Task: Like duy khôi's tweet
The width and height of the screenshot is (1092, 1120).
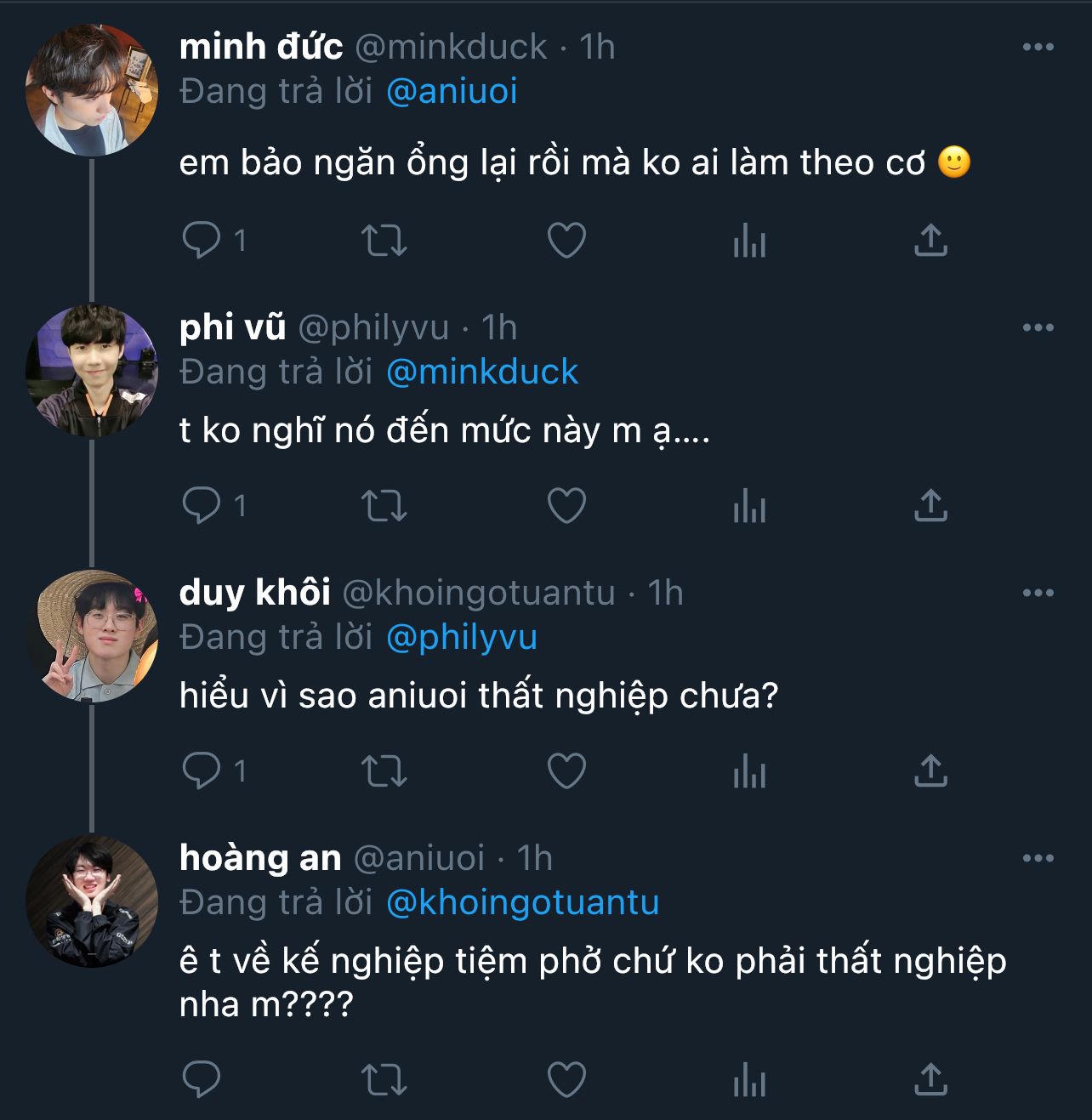Action: click(x=566, y=770)
